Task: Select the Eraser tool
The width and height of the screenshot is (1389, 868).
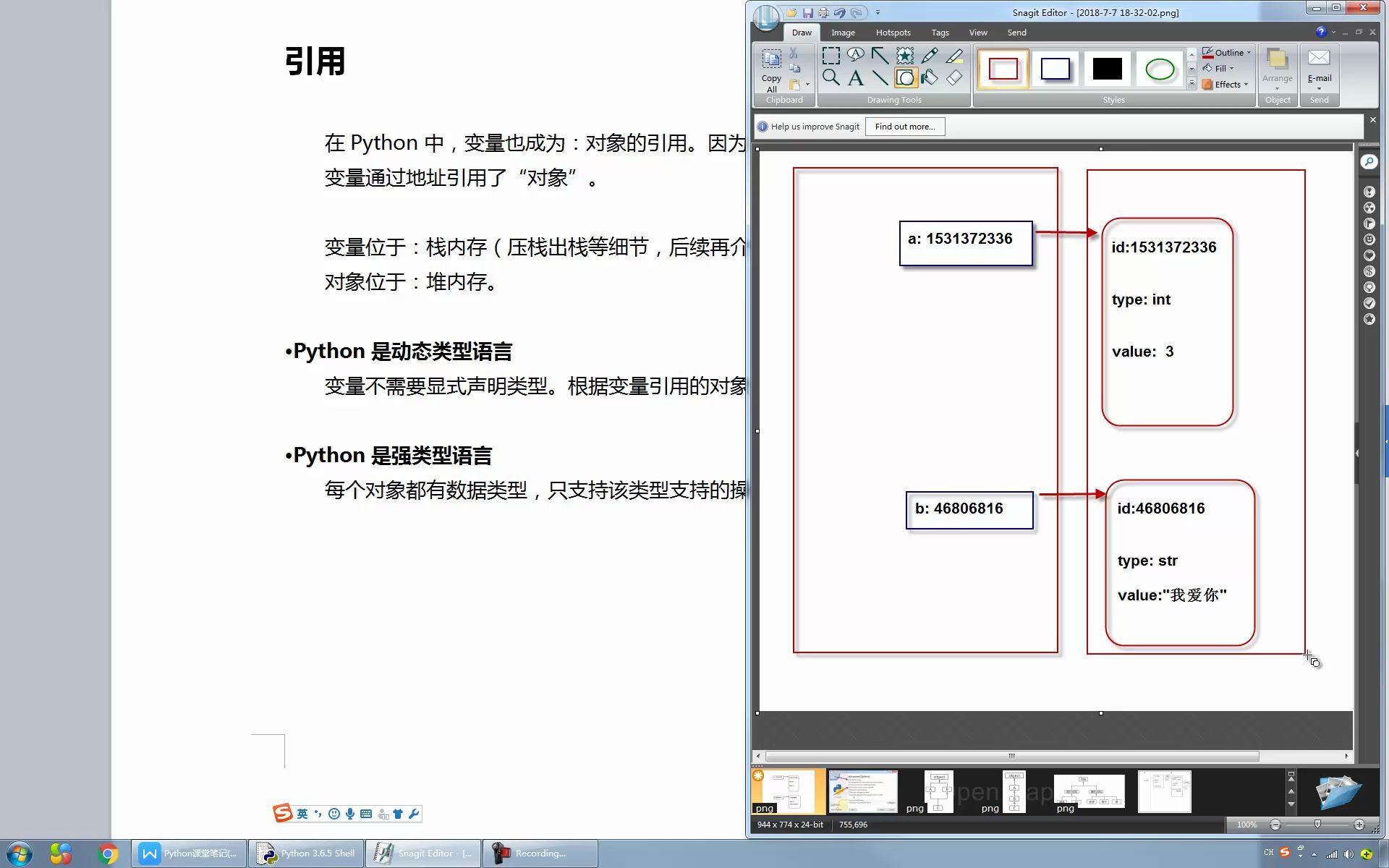Action: [954, 78]
